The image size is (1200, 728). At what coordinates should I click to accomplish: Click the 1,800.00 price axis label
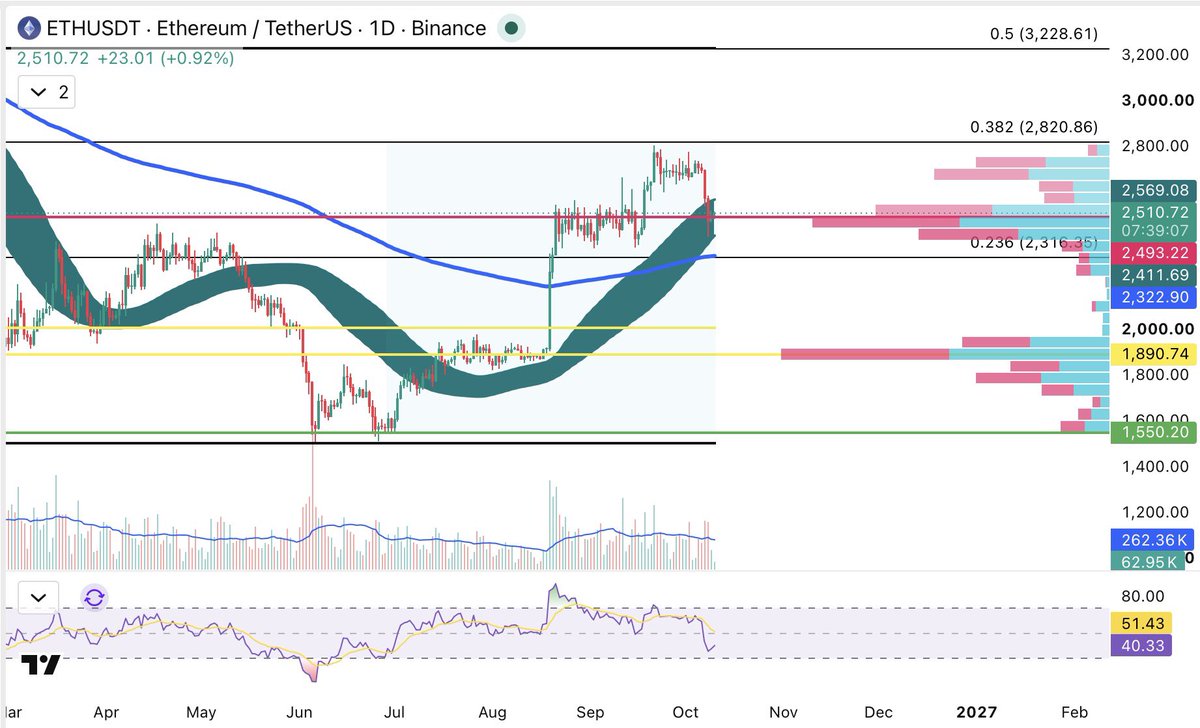(x=1156, y=375)
